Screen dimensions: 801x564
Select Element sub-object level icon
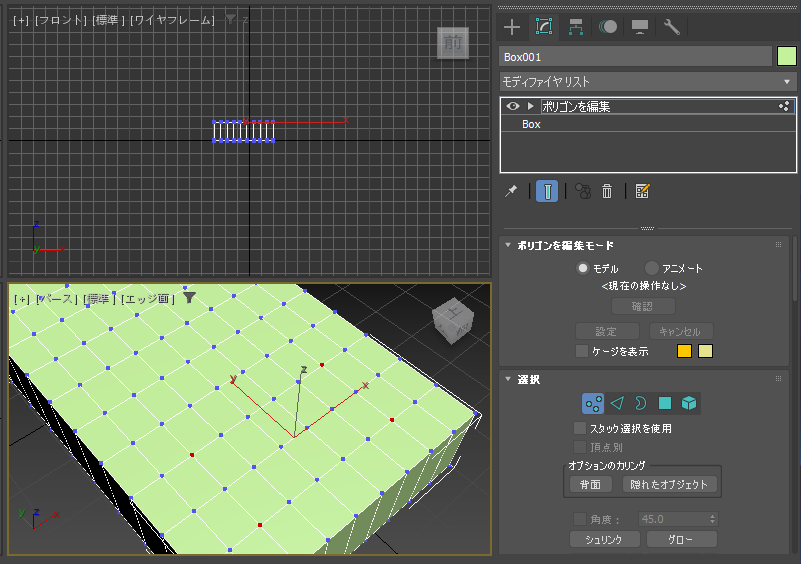click(x=689, y=404)
